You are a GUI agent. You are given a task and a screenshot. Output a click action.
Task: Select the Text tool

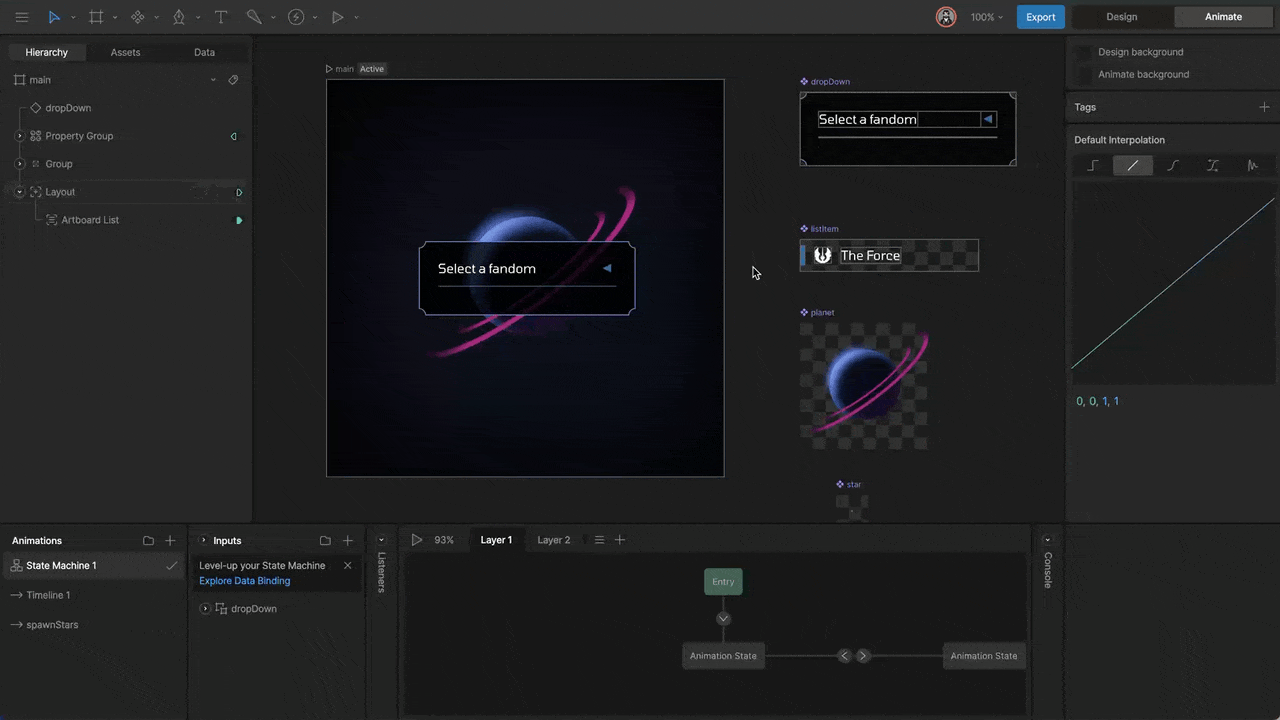(x=221, y=17)
